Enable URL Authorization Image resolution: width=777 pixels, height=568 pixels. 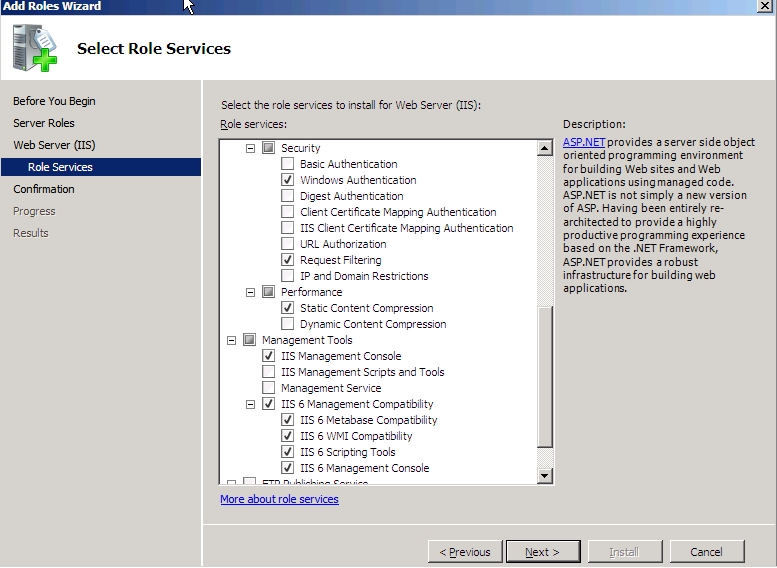click(x=287, y=244)
